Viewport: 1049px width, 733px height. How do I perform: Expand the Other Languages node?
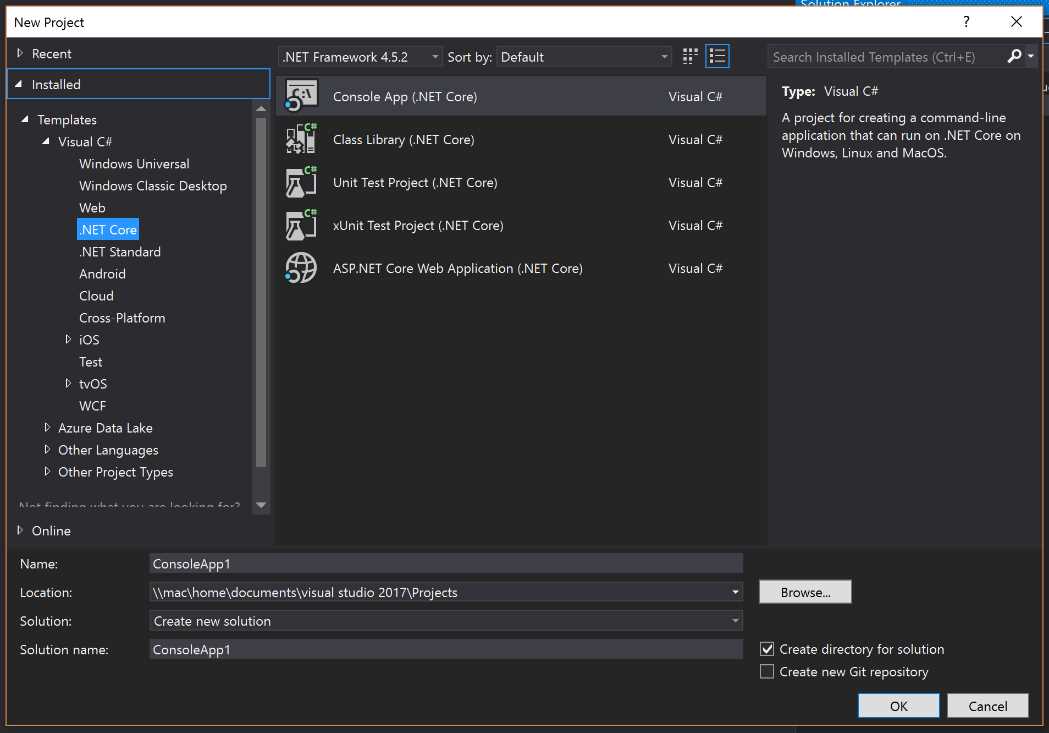[x=47, y=450]
